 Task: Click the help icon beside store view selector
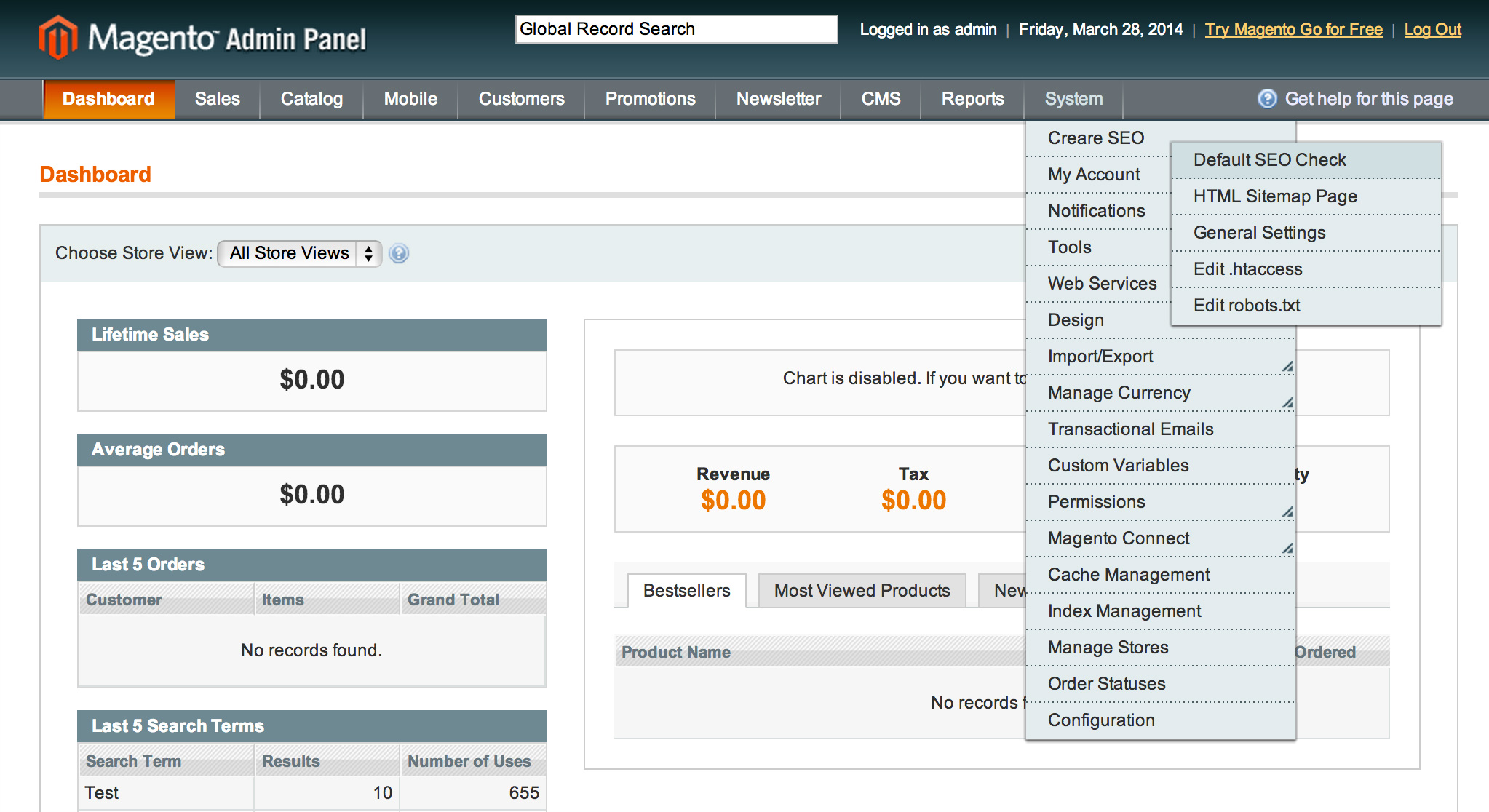point(399,253)
